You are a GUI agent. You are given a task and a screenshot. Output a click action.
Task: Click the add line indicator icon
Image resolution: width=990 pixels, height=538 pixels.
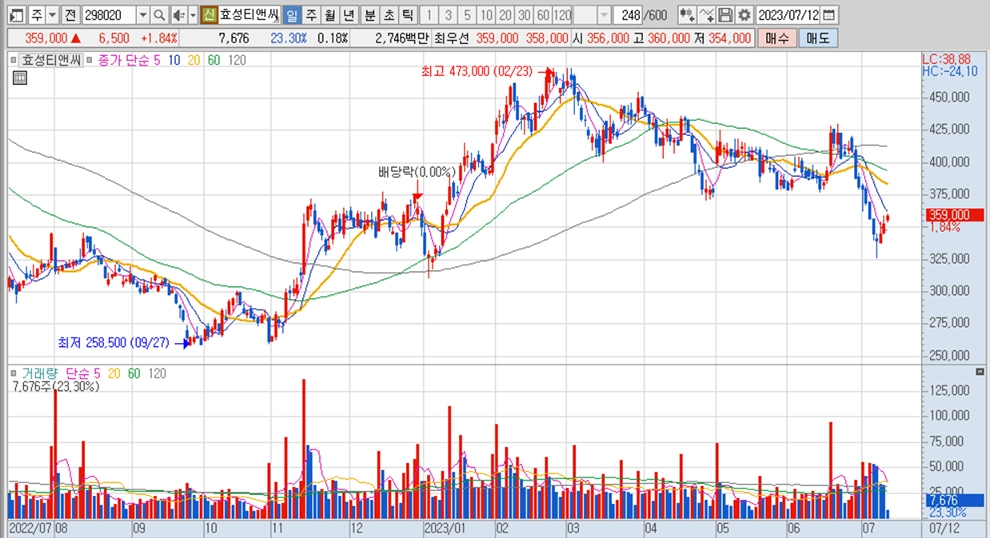click(706, 15)
